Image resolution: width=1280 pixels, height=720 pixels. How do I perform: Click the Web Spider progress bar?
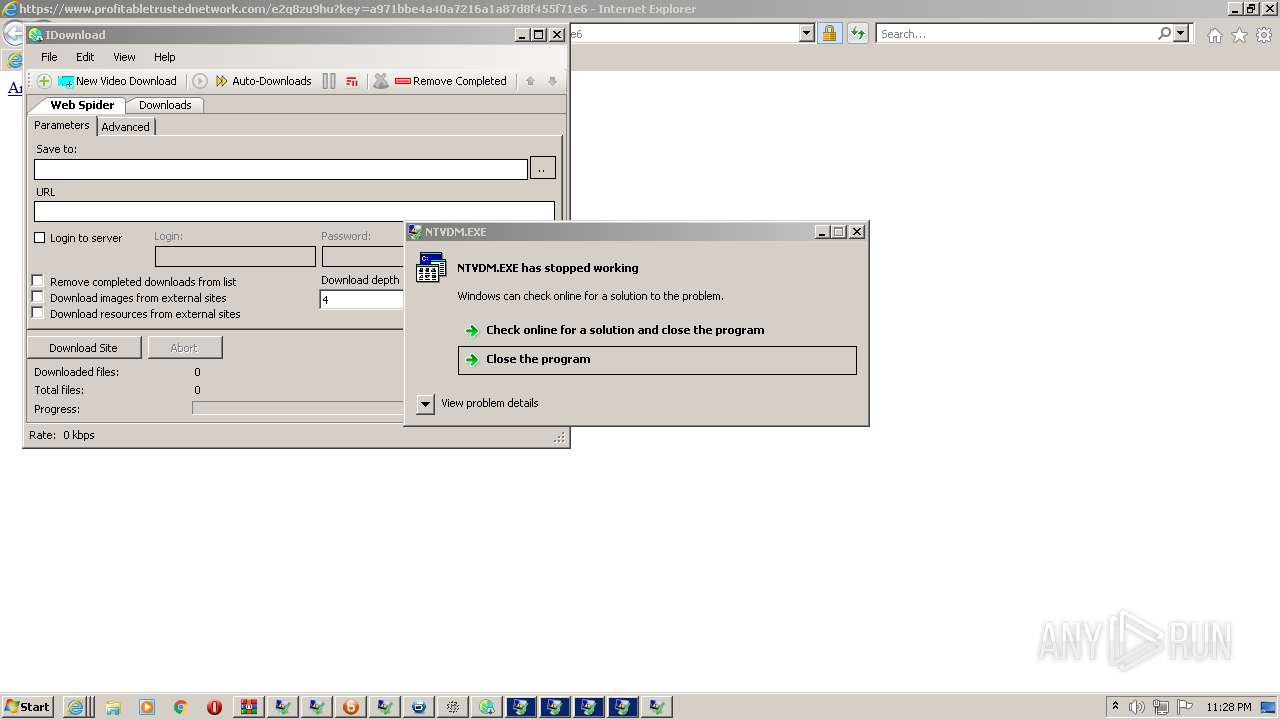tap(298, 408)
